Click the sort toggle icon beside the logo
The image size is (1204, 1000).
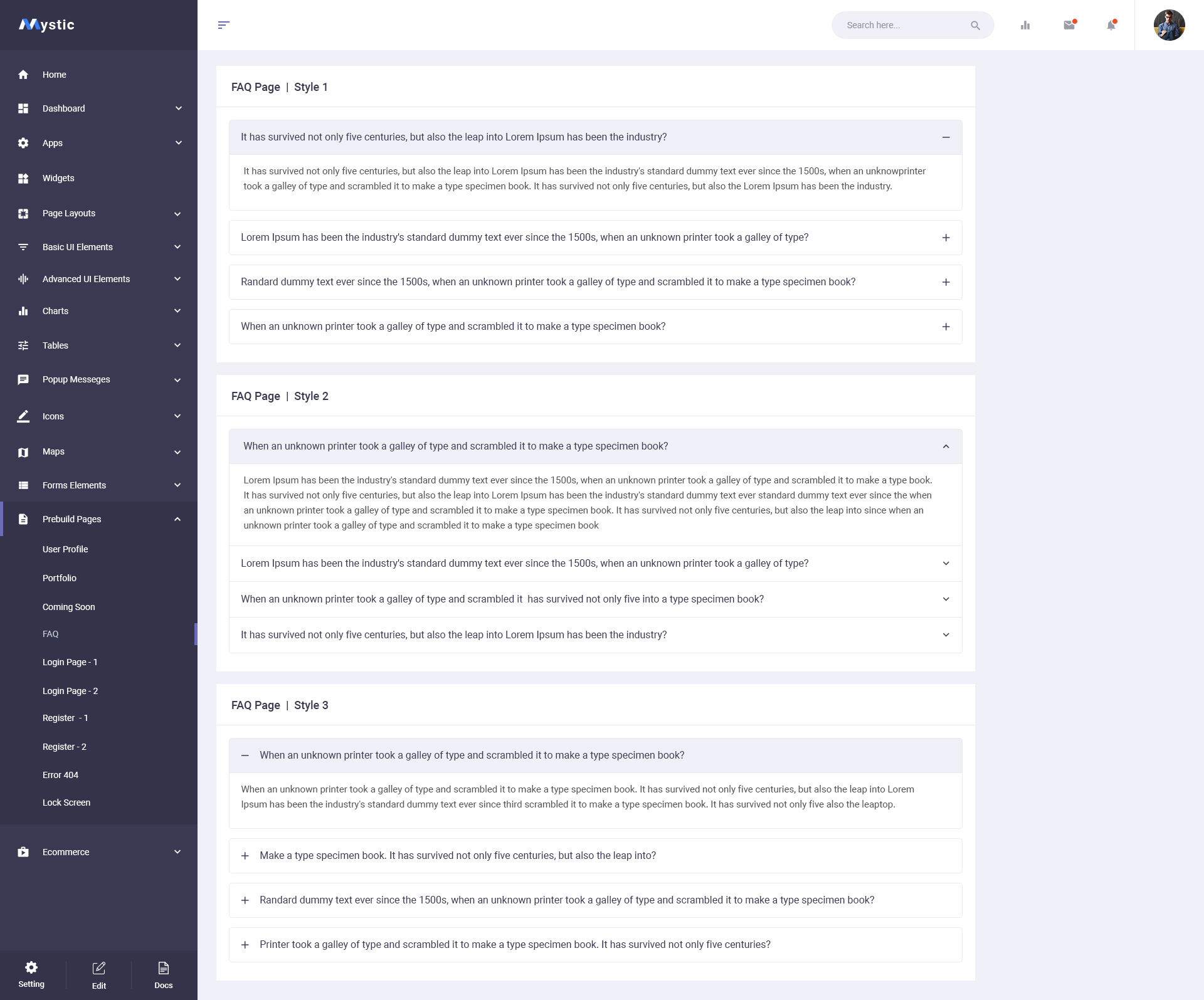point(224,25)
